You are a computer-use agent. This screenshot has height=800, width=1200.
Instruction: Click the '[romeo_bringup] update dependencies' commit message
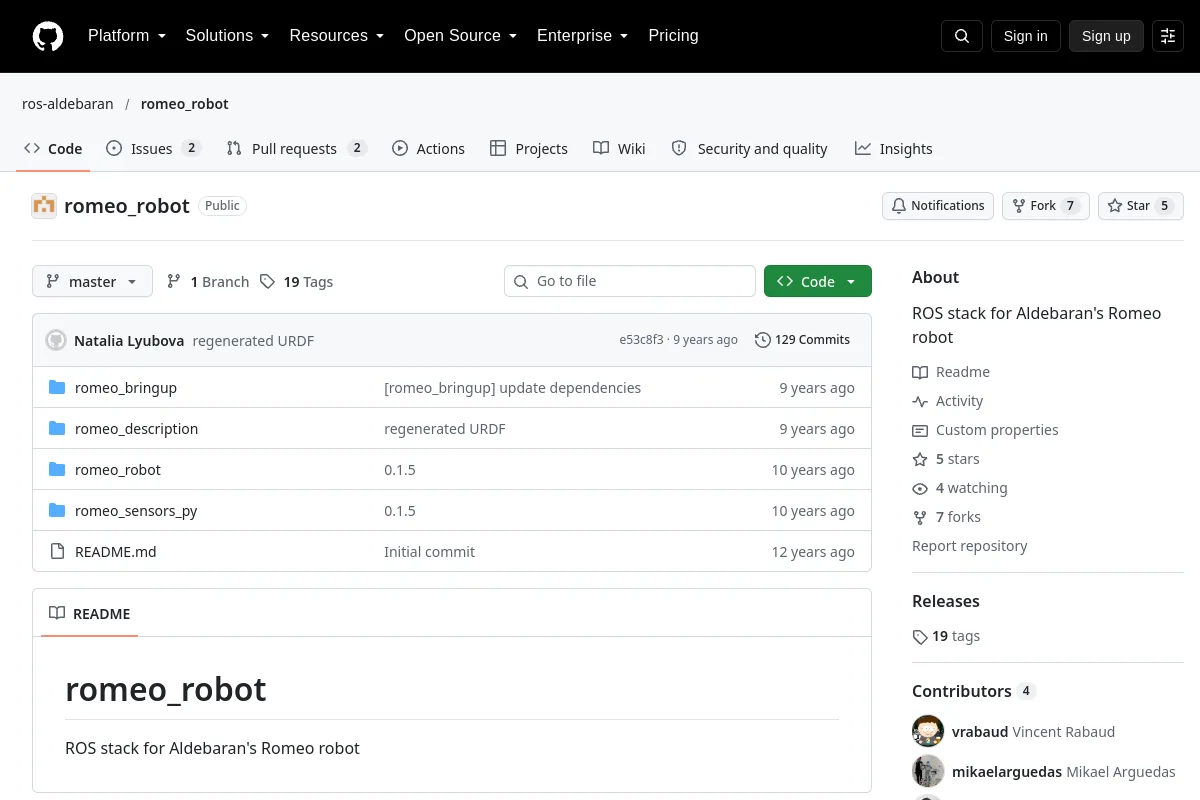point(513,388)
